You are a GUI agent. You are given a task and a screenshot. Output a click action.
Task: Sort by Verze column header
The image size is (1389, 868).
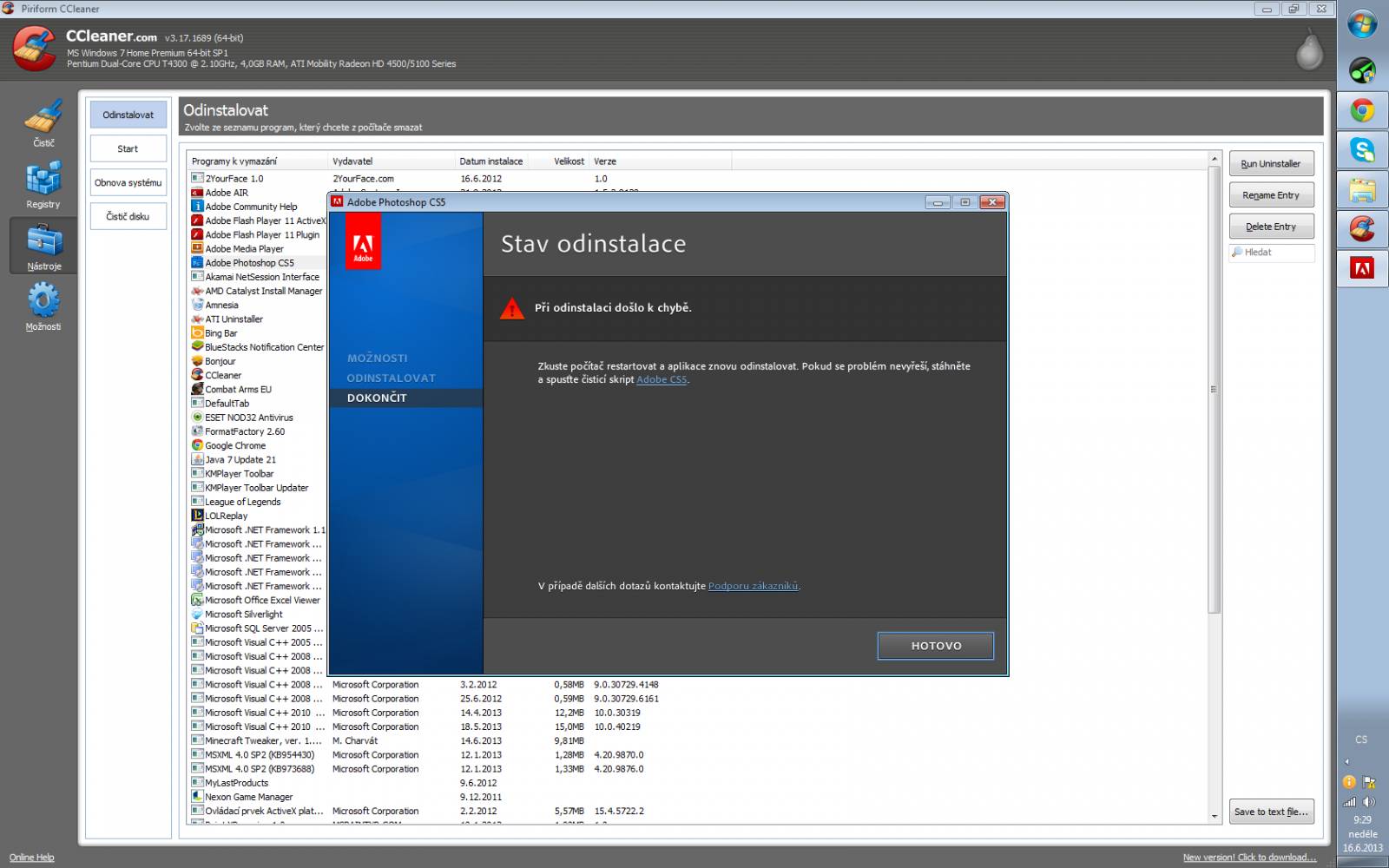point(660,161)
